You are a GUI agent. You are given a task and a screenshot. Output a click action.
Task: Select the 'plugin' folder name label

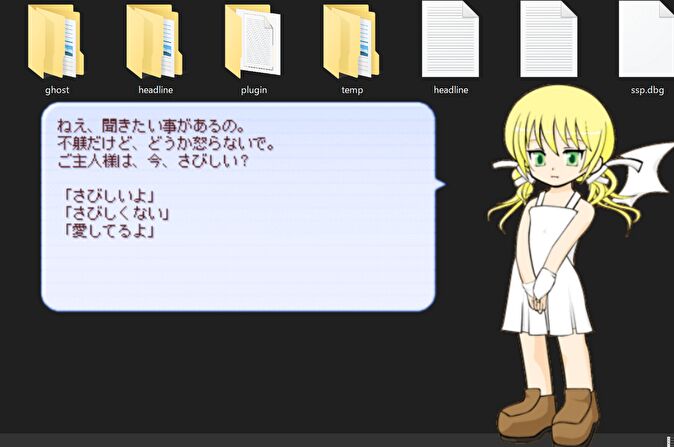[x=253, y=90]
